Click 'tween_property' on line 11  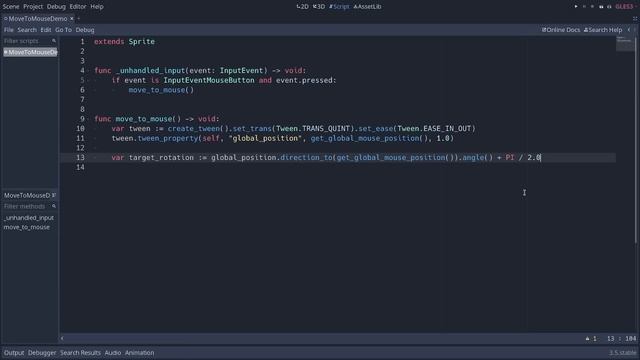pyautogui.click(x=168, y=138)
